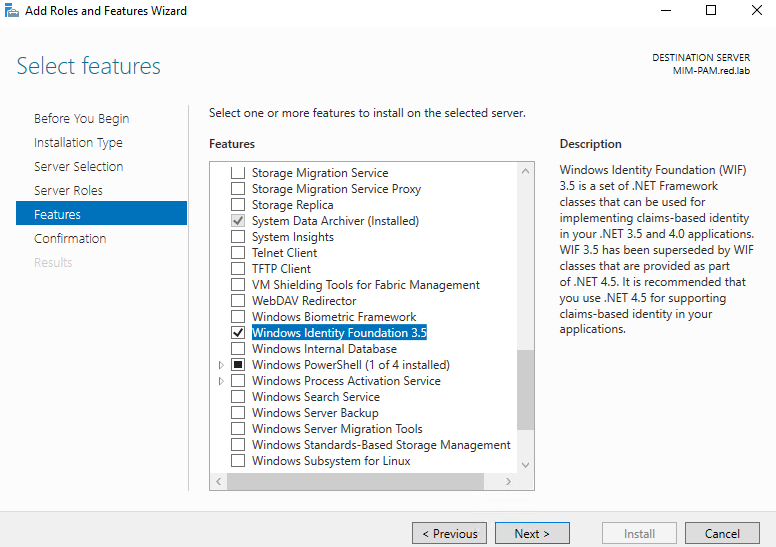Click the Next button
Image resolution: width=776 pixels, height=547 pixels.
[532, 533]
